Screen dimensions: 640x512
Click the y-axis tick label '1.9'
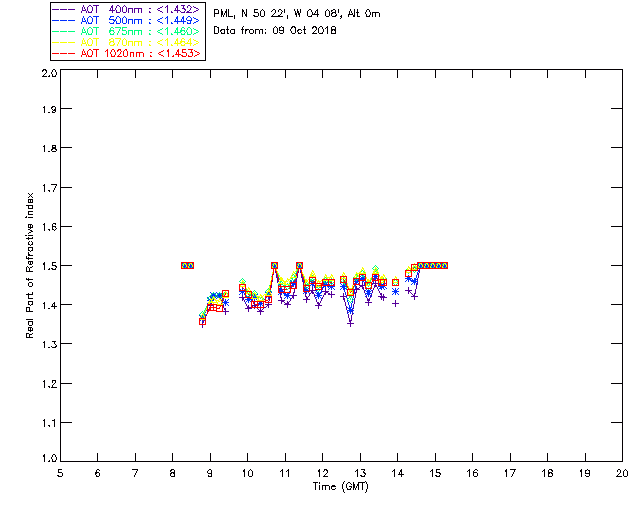[49, 109]
